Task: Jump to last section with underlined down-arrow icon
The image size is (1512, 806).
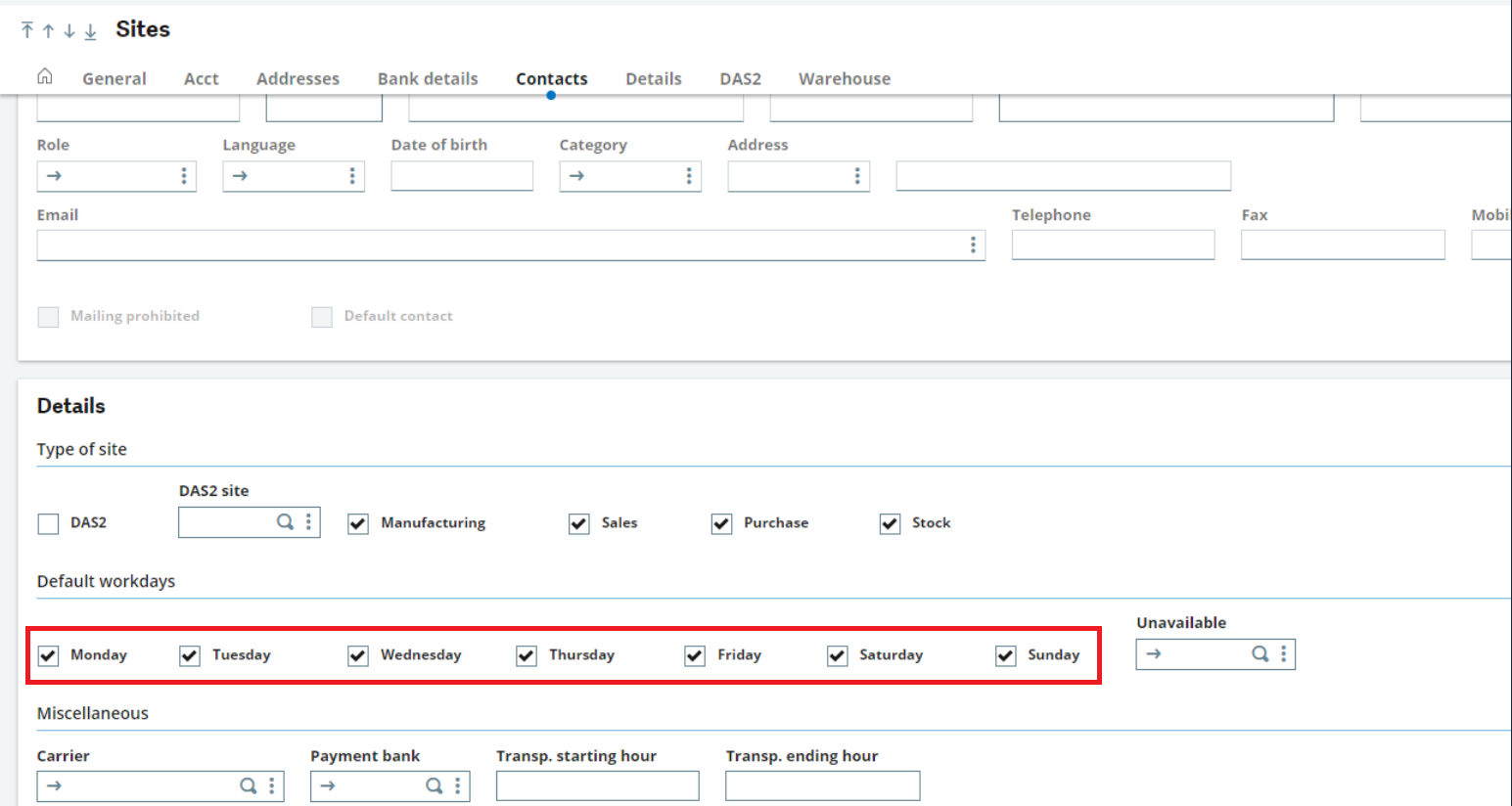Action: [x=90, y=30]
